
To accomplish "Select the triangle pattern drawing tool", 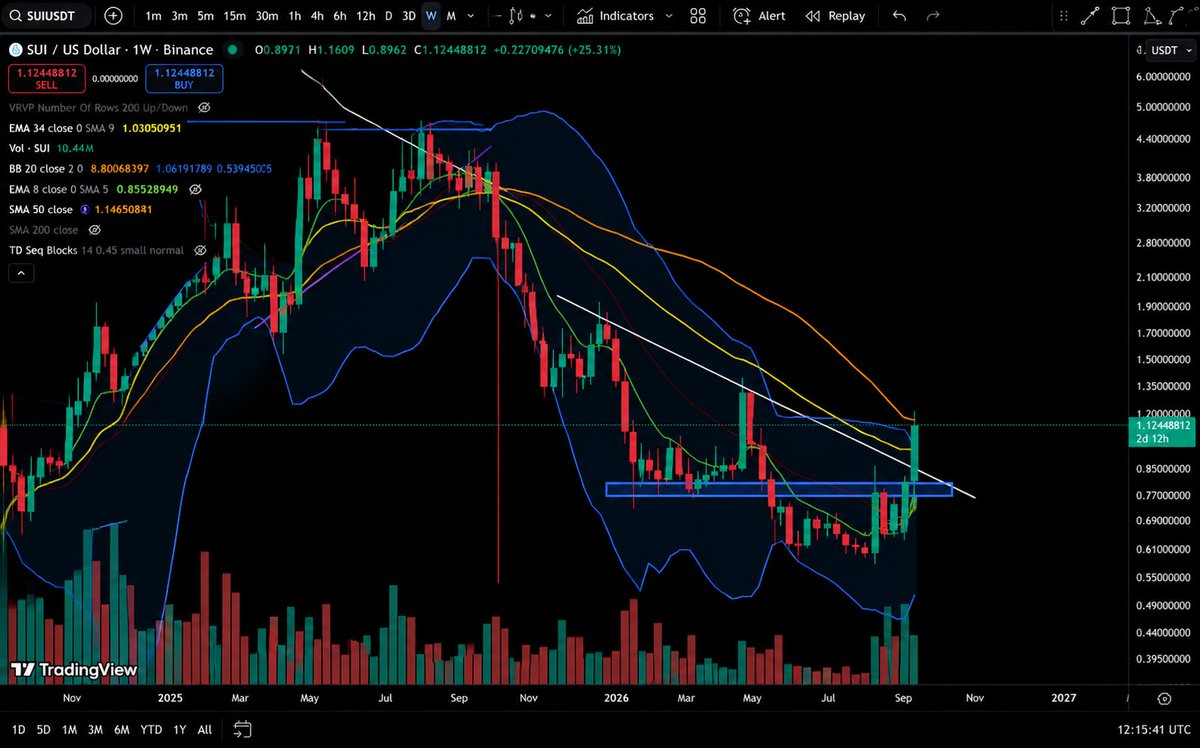I will tap(1152, 15).
